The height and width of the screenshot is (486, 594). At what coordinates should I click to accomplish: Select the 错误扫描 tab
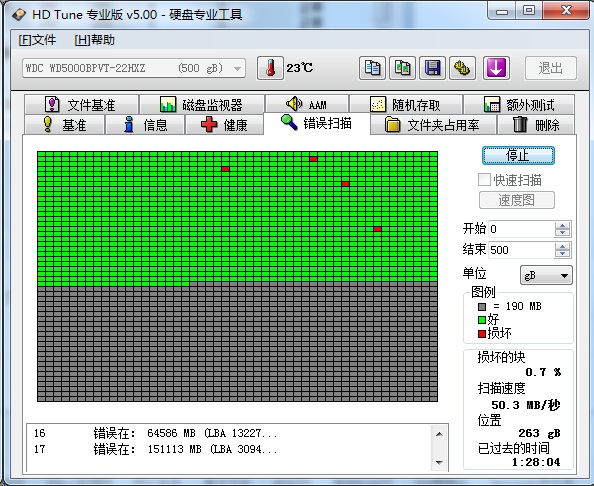click(x=317, y=123)
